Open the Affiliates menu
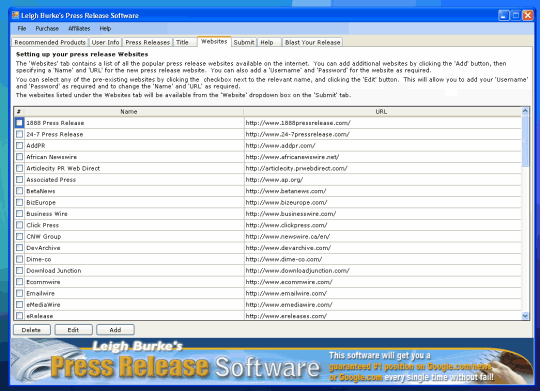The image size is (540, 391). [79, 29]
